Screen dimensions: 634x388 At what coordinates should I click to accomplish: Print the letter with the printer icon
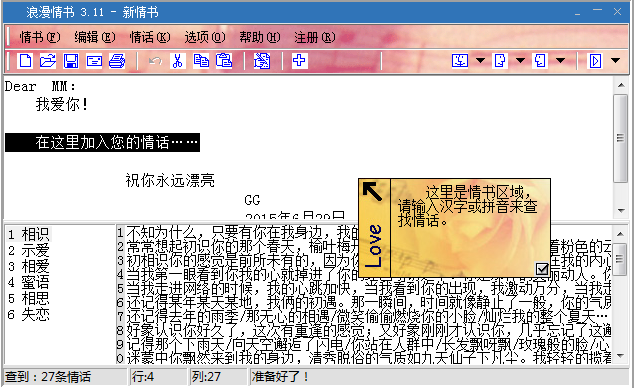point(117,61)
